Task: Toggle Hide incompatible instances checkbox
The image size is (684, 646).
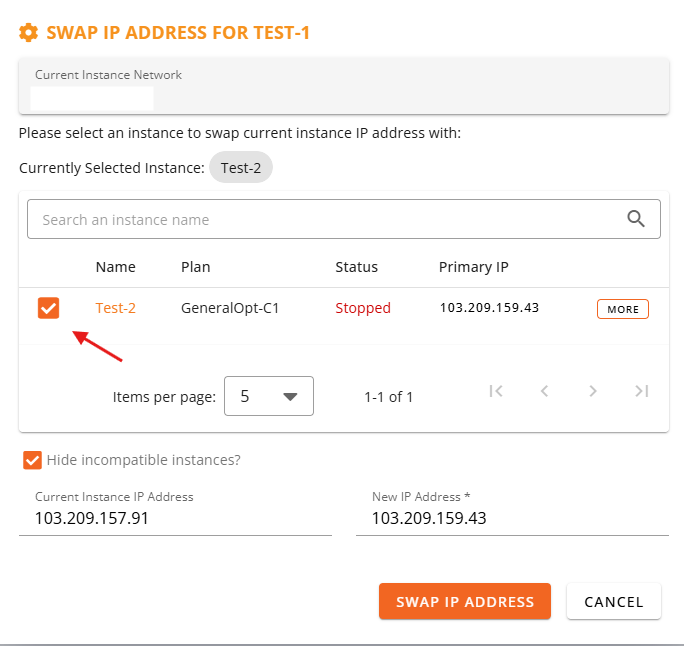Action: (x=32, y=460)
